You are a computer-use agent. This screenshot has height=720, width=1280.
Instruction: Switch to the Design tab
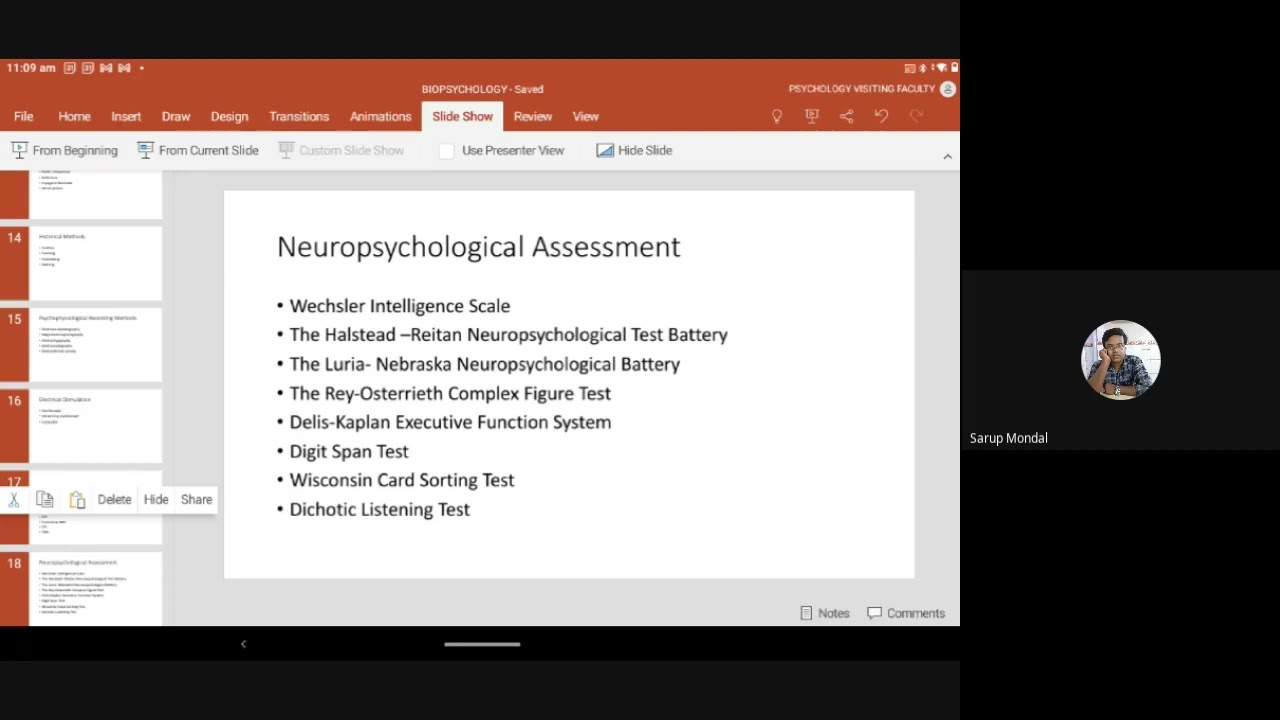[x=229, y=117]
